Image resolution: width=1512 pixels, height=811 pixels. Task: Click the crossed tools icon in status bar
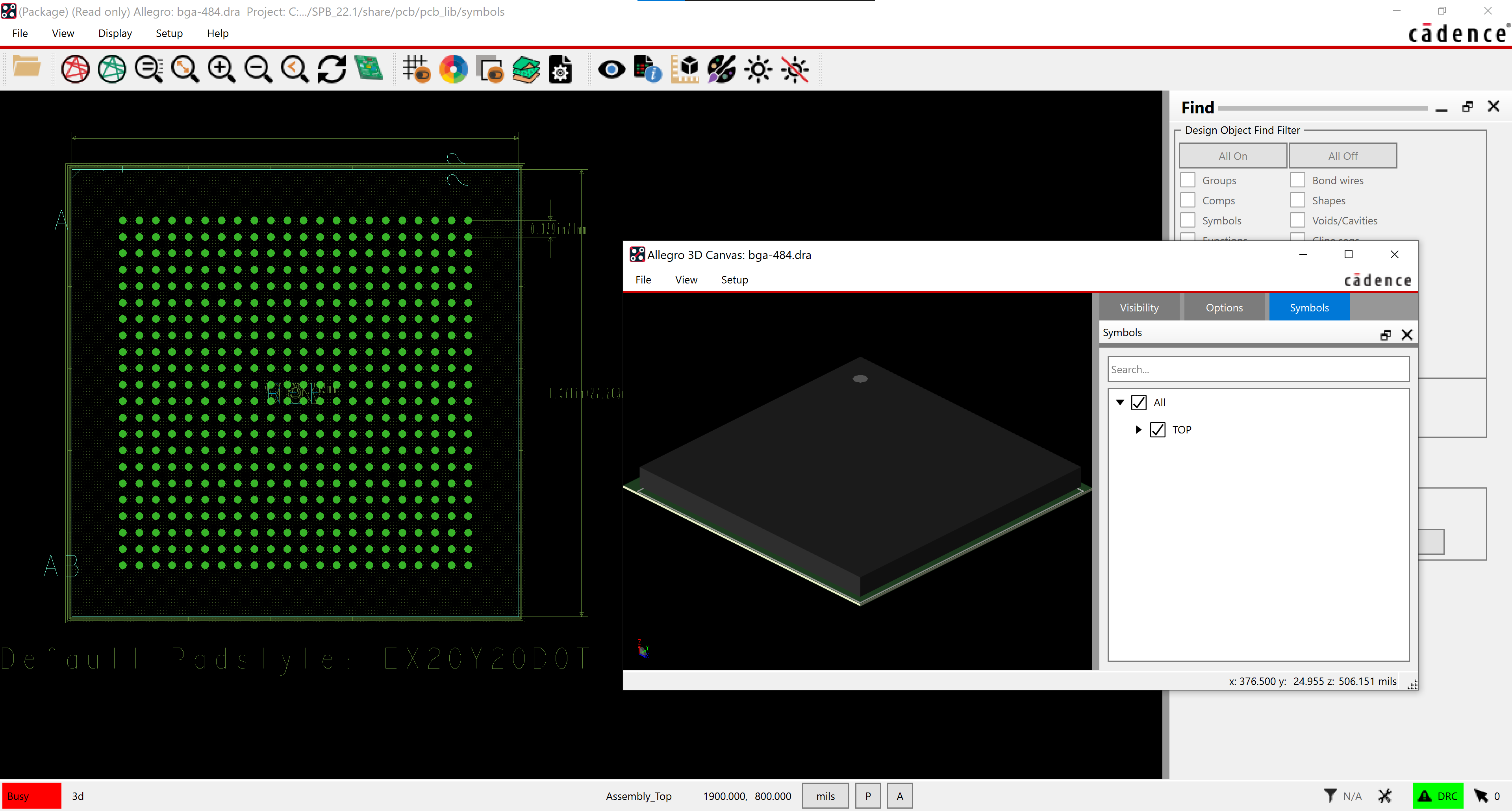pyautogui.click(x=1385, y=796)
